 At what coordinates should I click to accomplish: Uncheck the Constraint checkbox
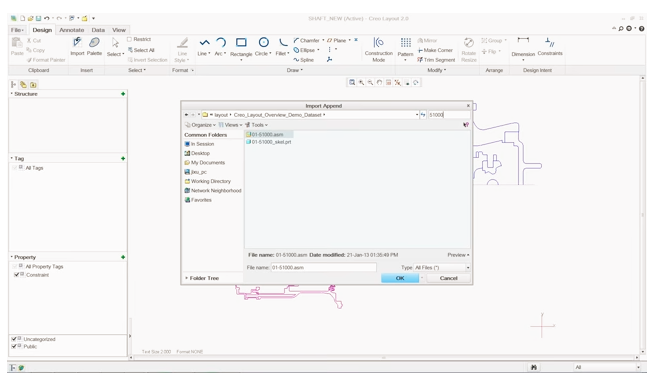click(x=16, y=274)
